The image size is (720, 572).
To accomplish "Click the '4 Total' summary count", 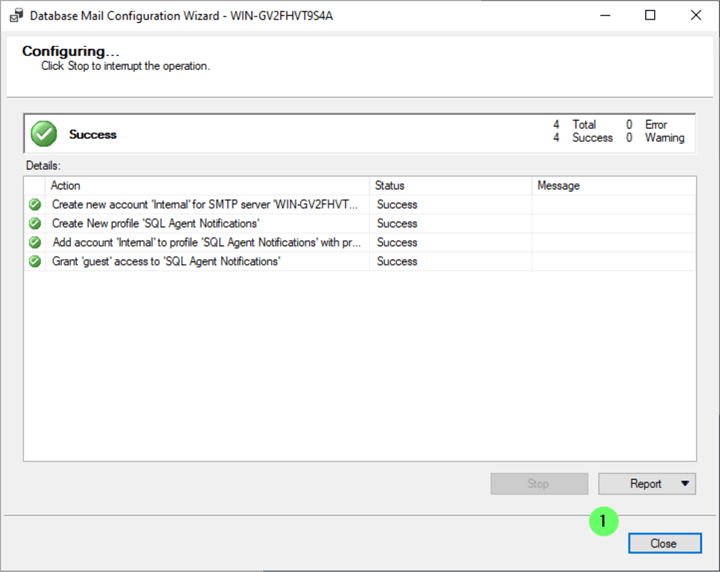I will [574, 124].
